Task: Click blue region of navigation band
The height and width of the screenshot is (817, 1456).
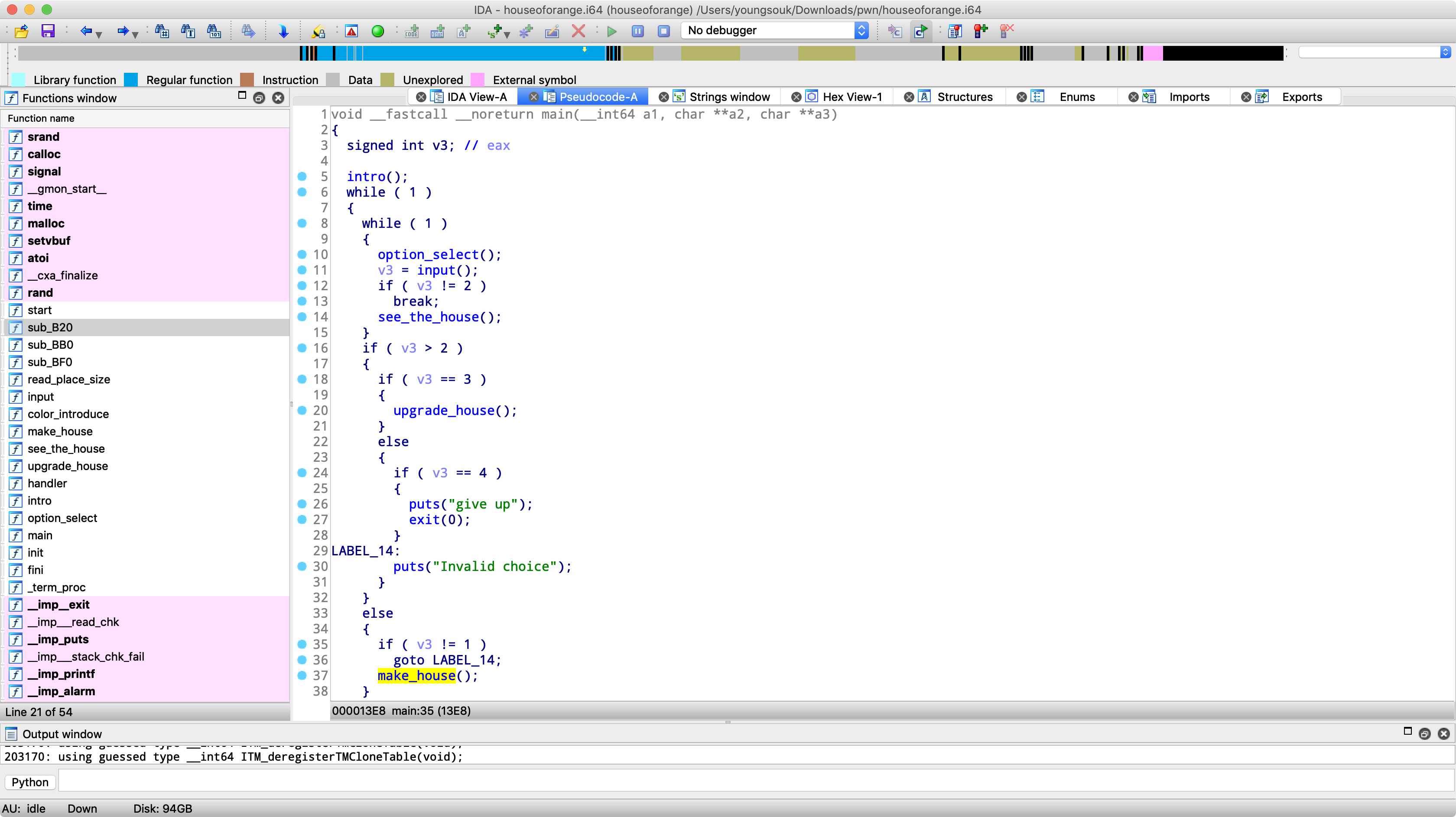Action: (481, 54)
